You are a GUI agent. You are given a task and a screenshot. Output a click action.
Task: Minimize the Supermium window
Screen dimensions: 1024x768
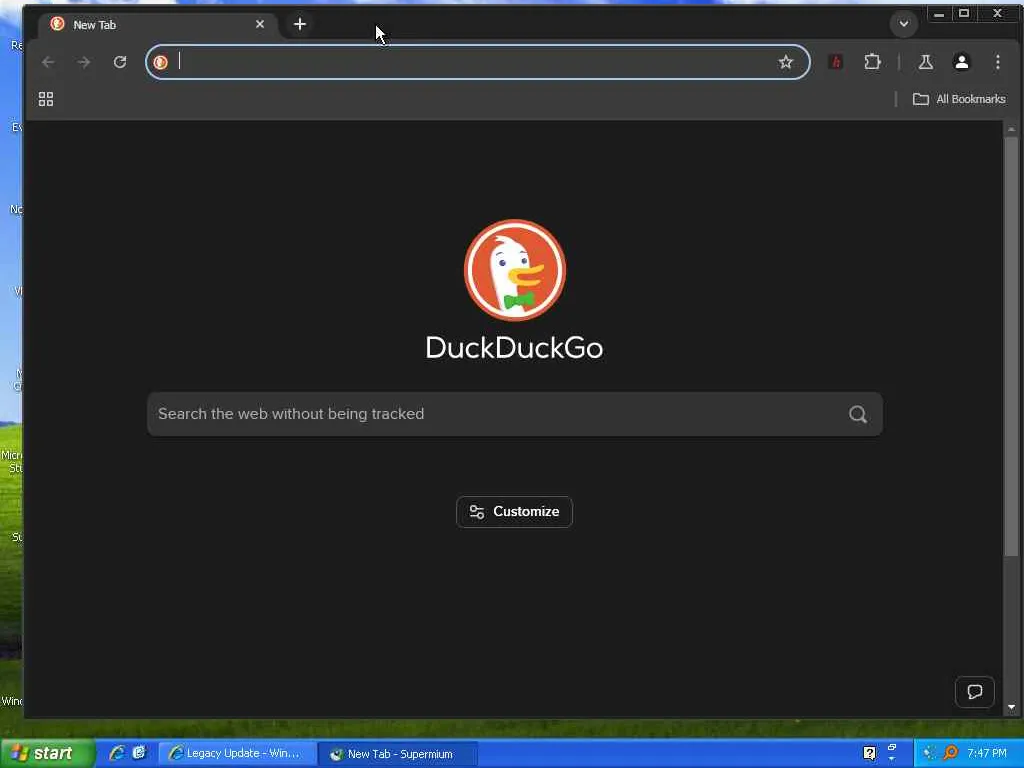point(939,14)
